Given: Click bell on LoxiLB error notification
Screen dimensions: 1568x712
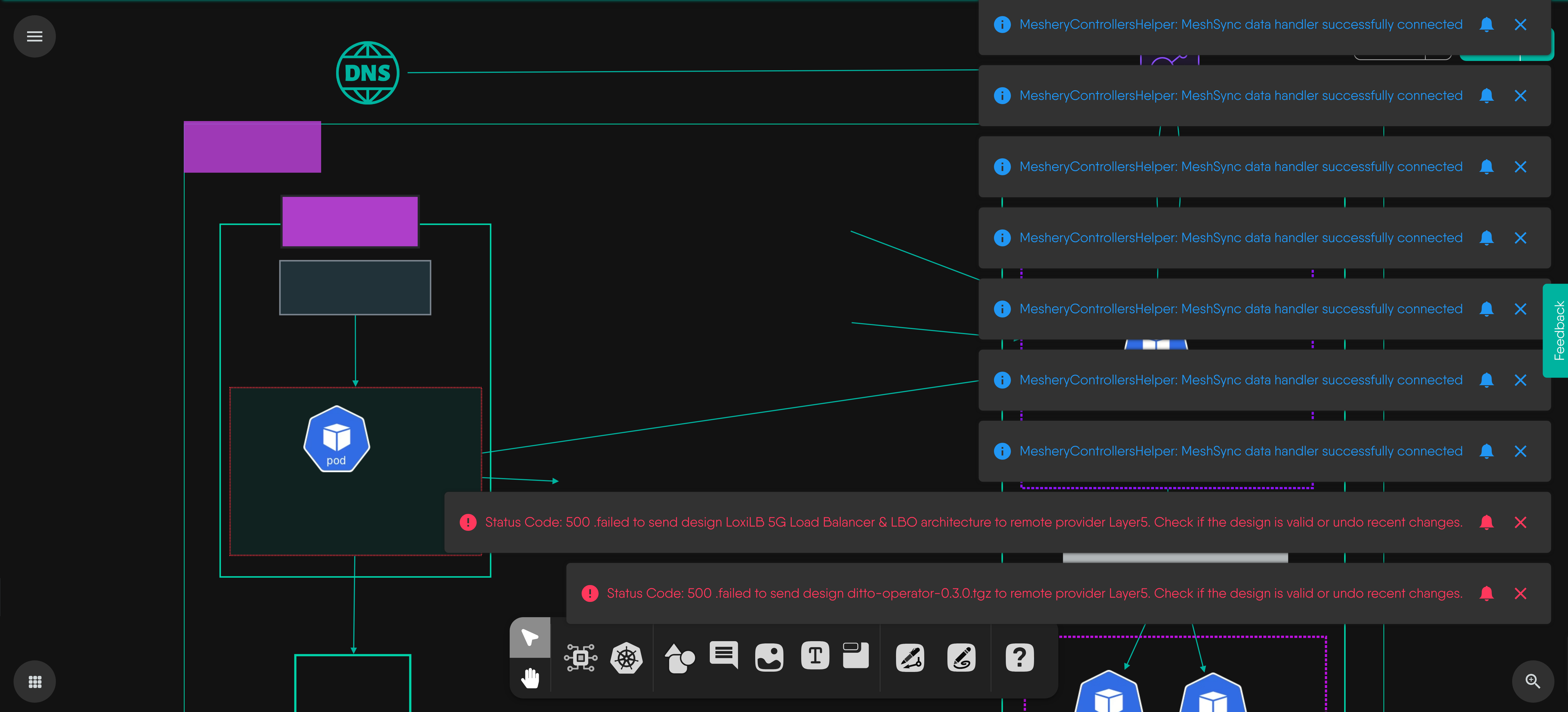Looking at the screenshot, I should (1486, 522).
